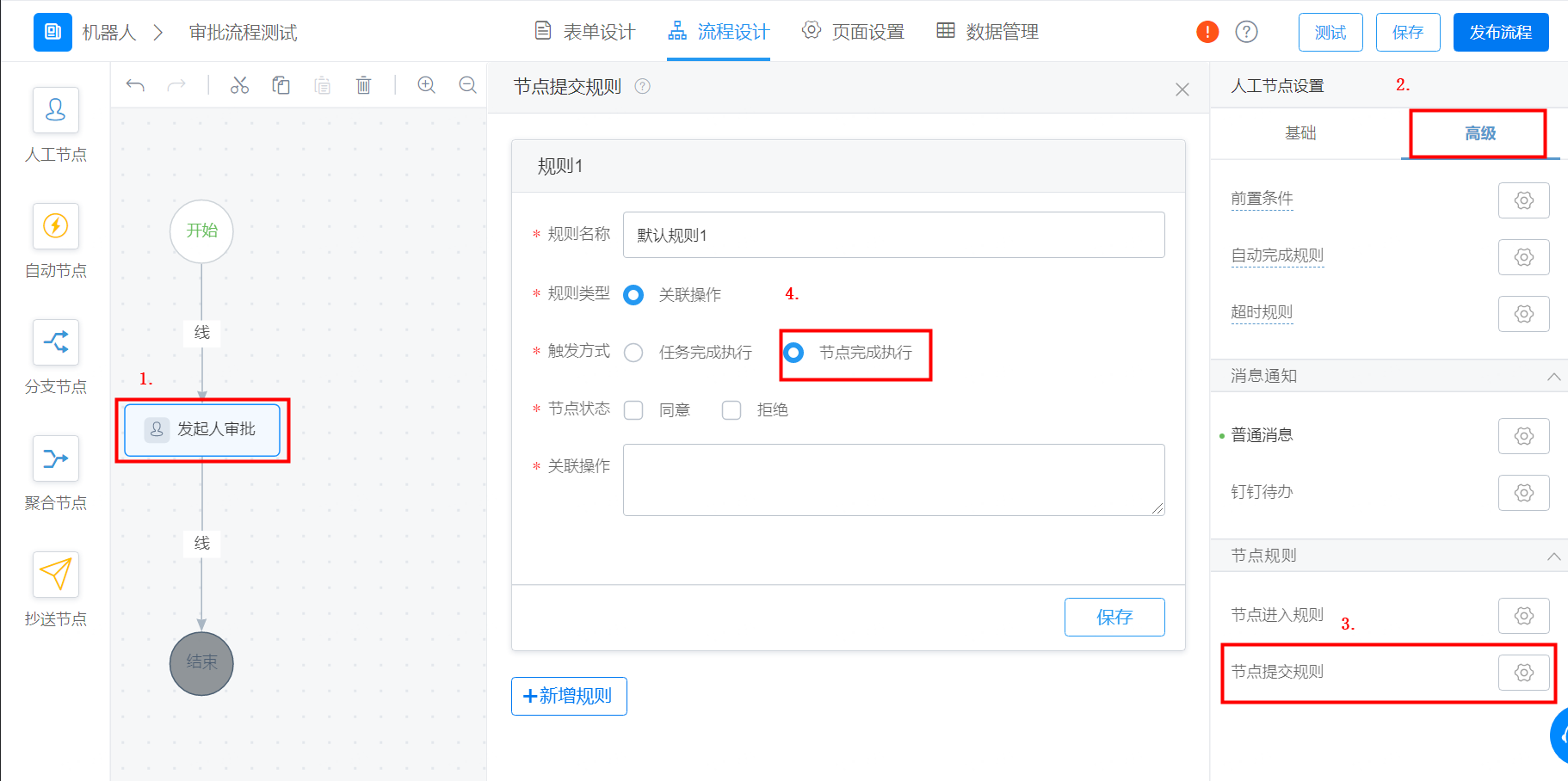Select the 任务完成执行 radio option
This screenshot has width=1568, height=781.
click(x=633, y=353)
